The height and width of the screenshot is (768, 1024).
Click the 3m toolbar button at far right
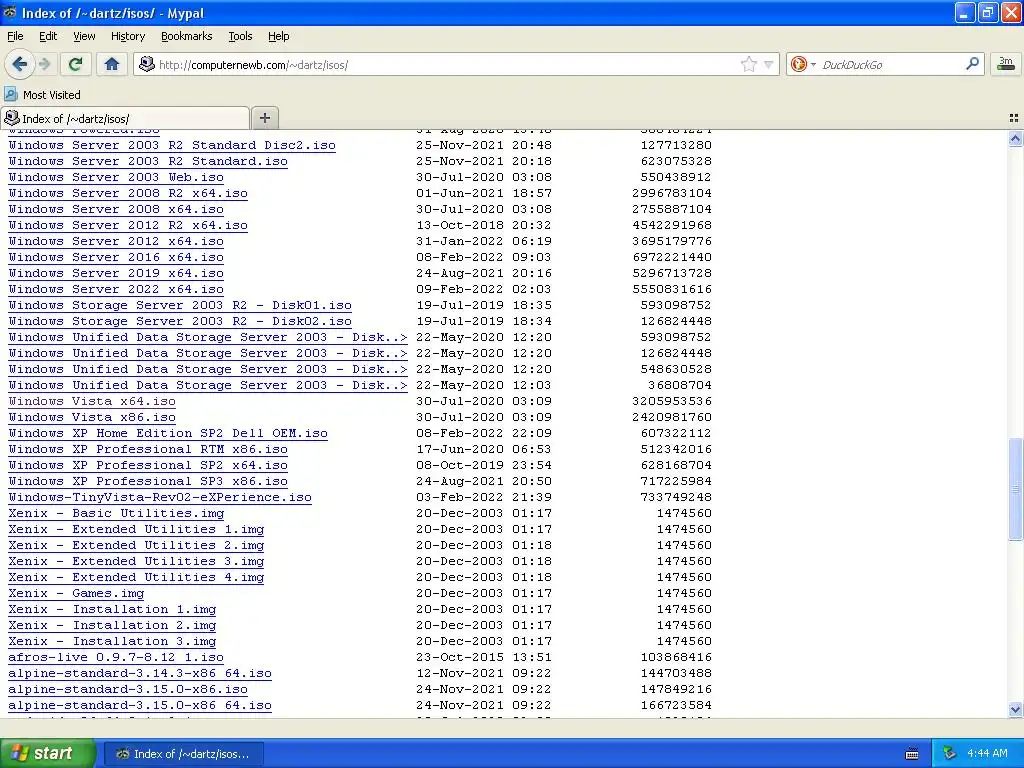point(1006,64)
